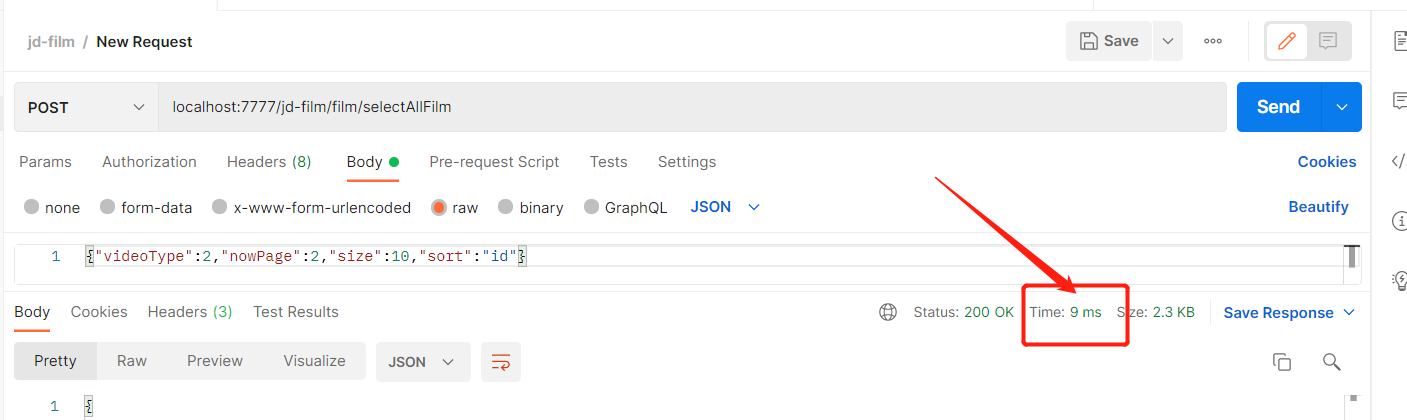Choose the x-www-form-urlencoded radio button
The height and width of the screenshot is (420, 1407).
pos(220,208)
